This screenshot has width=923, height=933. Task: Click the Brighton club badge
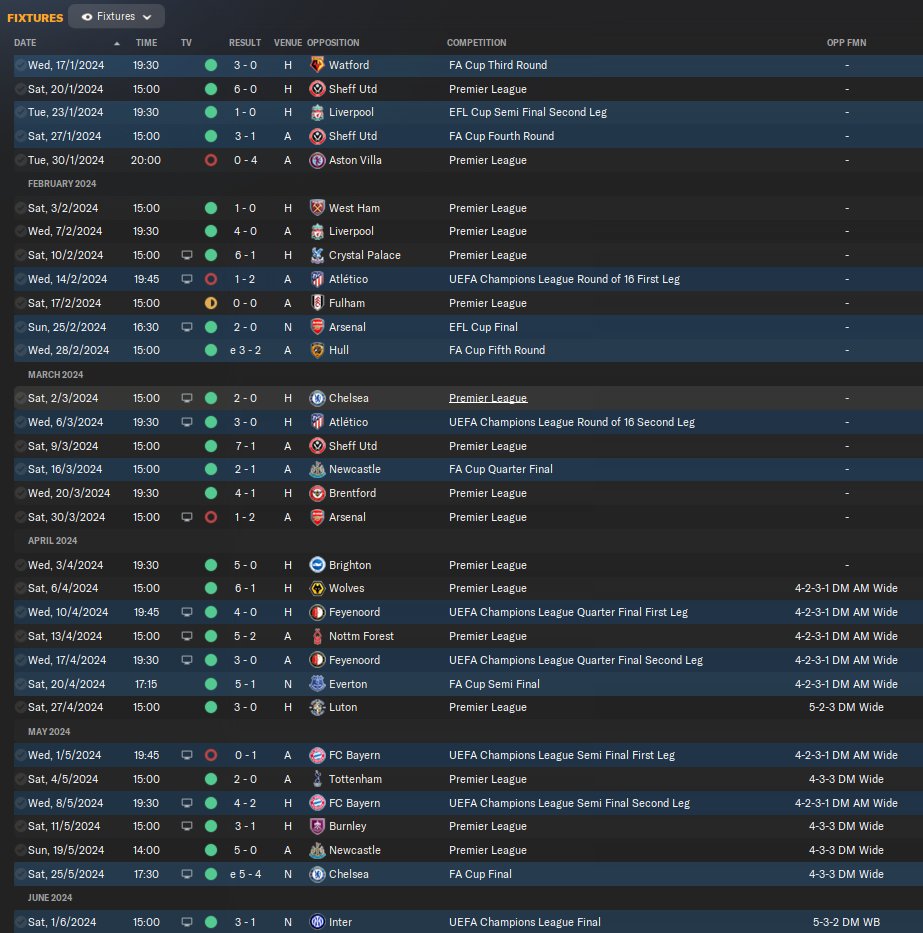[317, 565]
